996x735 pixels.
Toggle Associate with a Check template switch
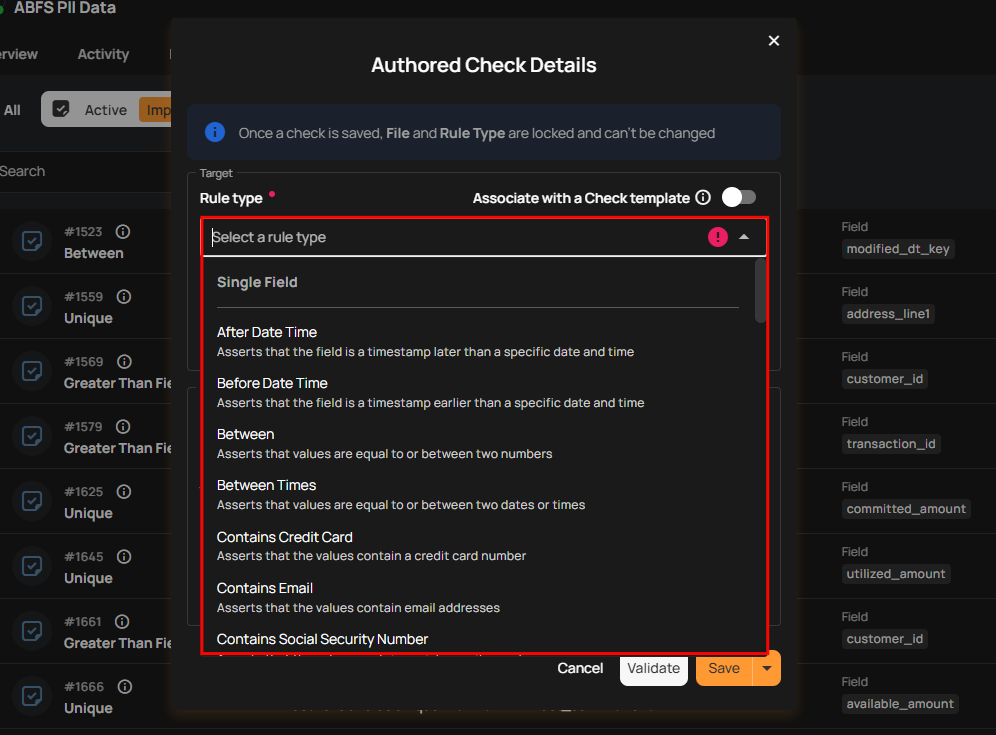(x=739, y=197)
